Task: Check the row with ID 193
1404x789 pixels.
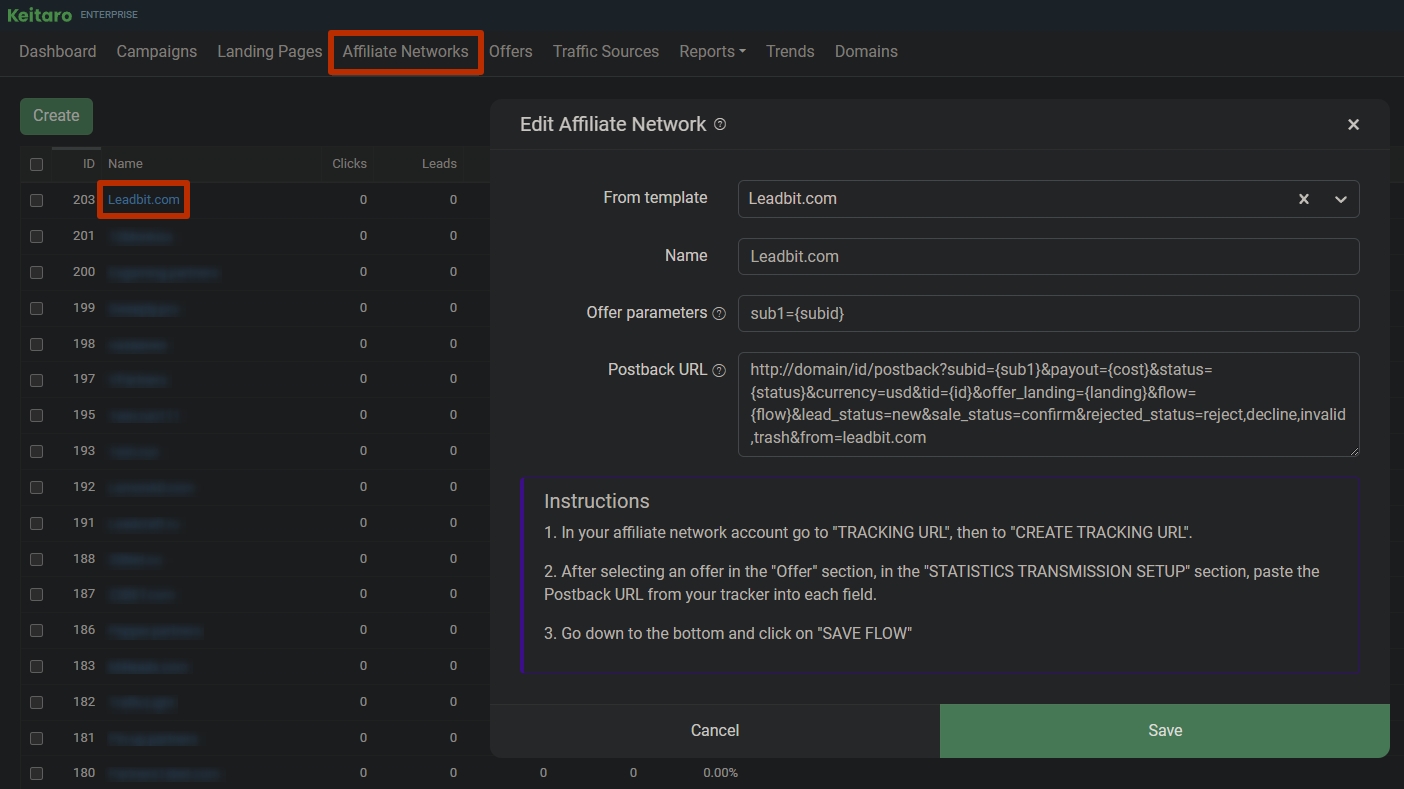Action: [x=37, y=451]
